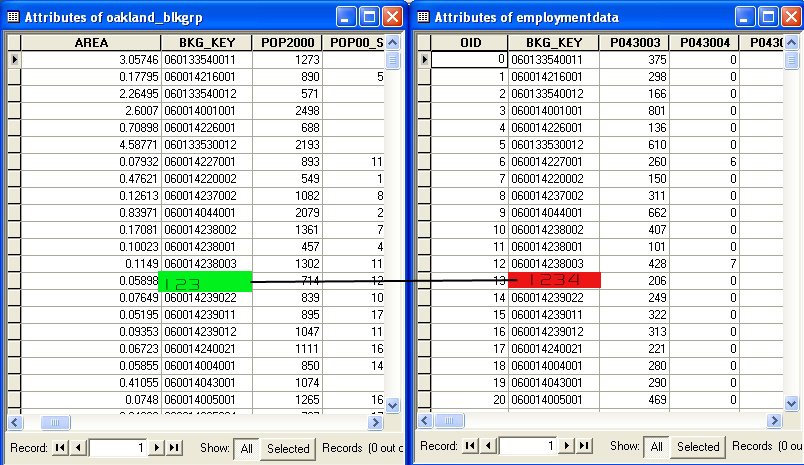Go to next record in oakland_blkgrp table
This screenshot has width=804, height=465.
pyautogui.click(x=157, y=448)
